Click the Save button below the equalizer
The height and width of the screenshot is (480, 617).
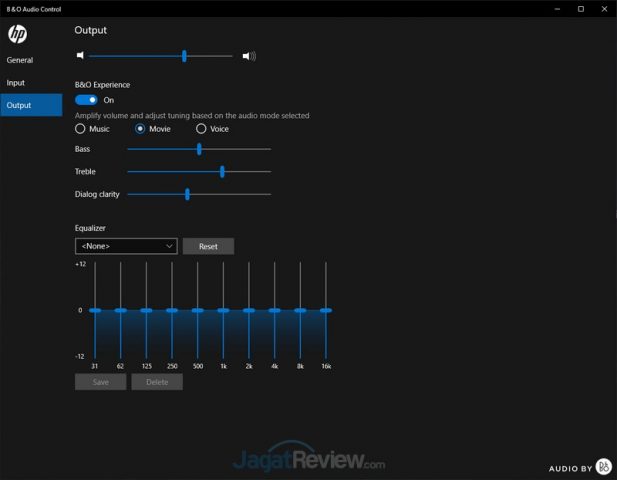(x=100, y=382)
